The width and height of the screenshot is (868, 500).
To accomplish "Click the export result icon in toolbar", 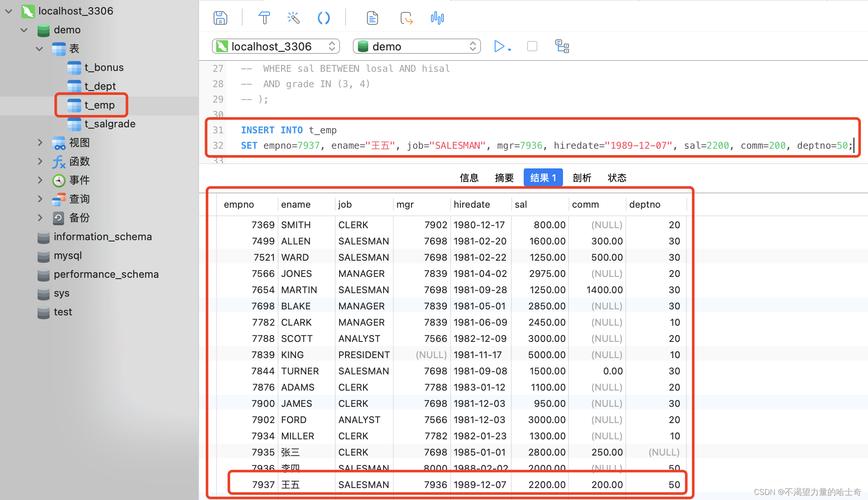I will tap(406, 18).
